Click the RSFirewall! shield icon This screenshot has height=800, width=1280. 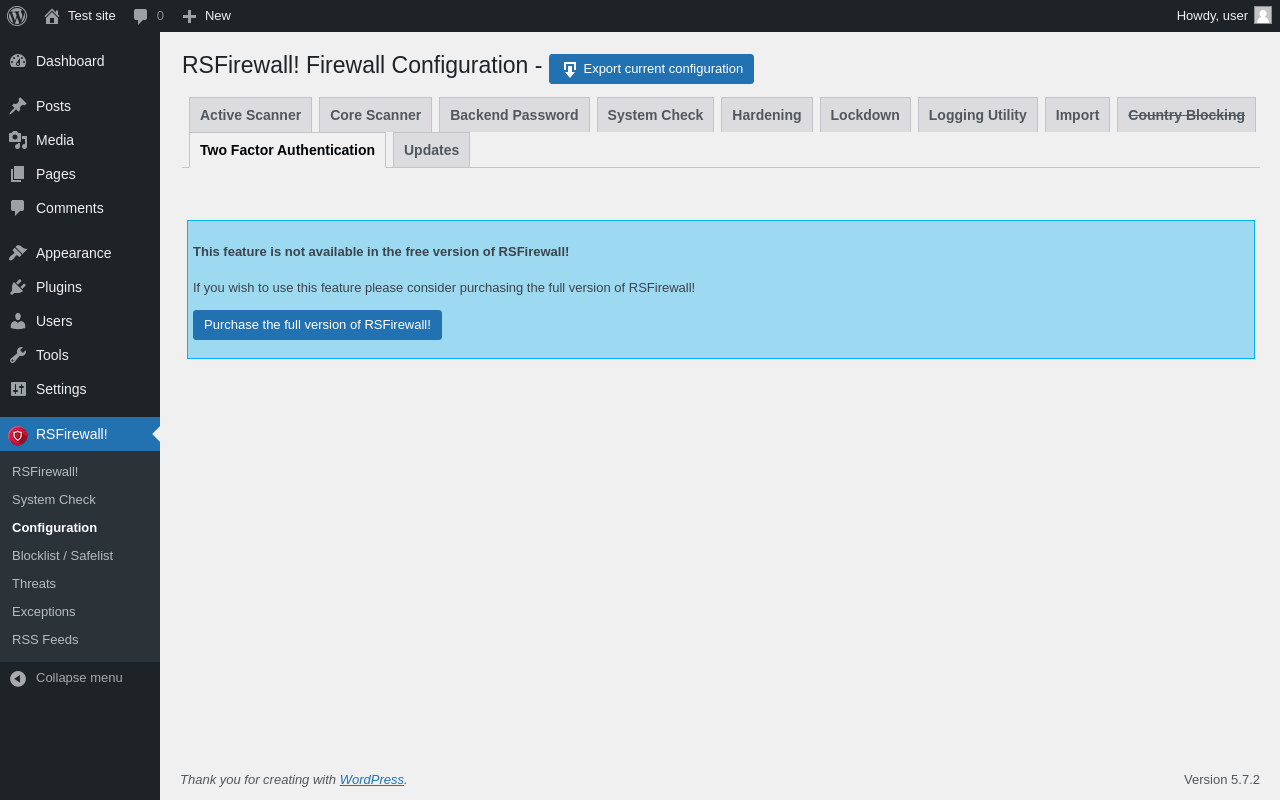tap(18, 435)
